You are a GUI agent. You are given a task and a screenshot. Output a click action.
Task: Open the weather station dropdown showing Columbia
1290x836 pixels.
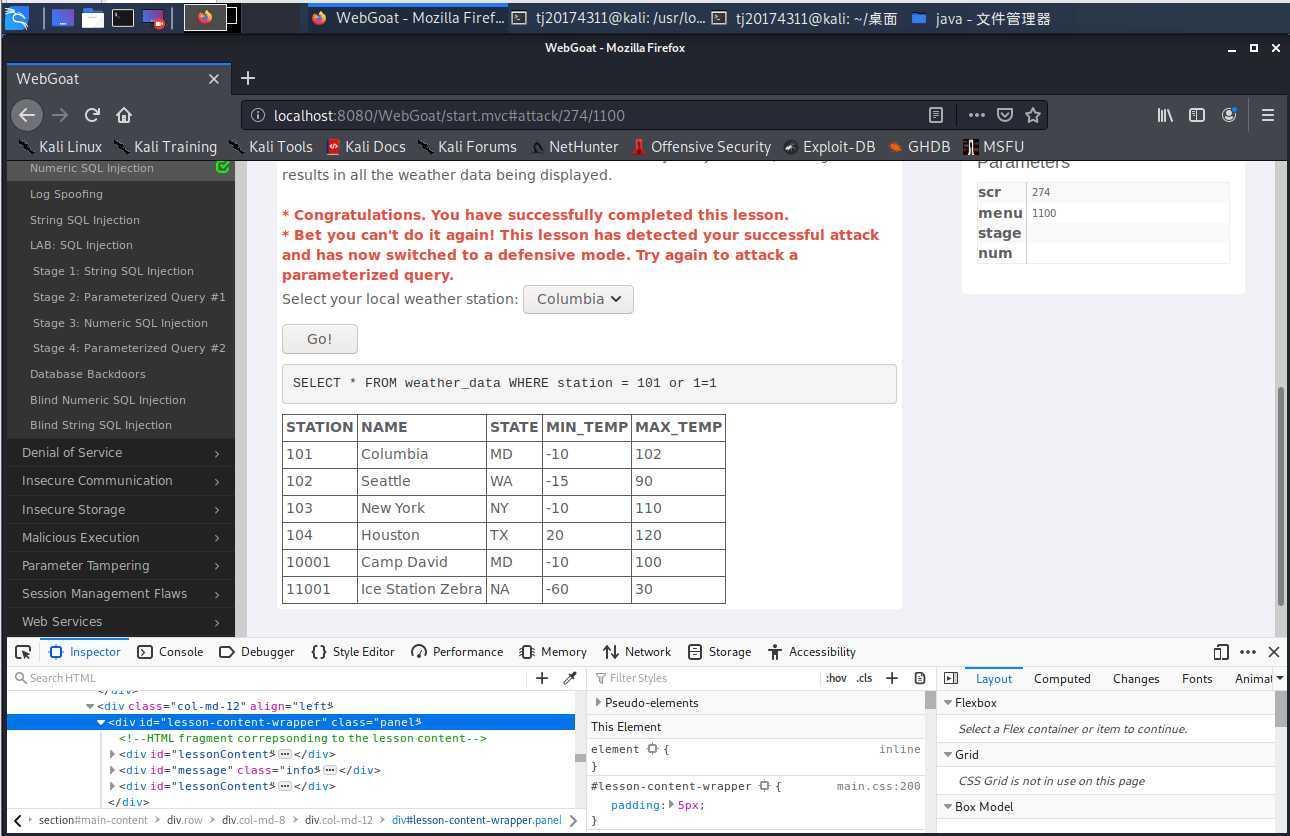[x=578, y=299]
